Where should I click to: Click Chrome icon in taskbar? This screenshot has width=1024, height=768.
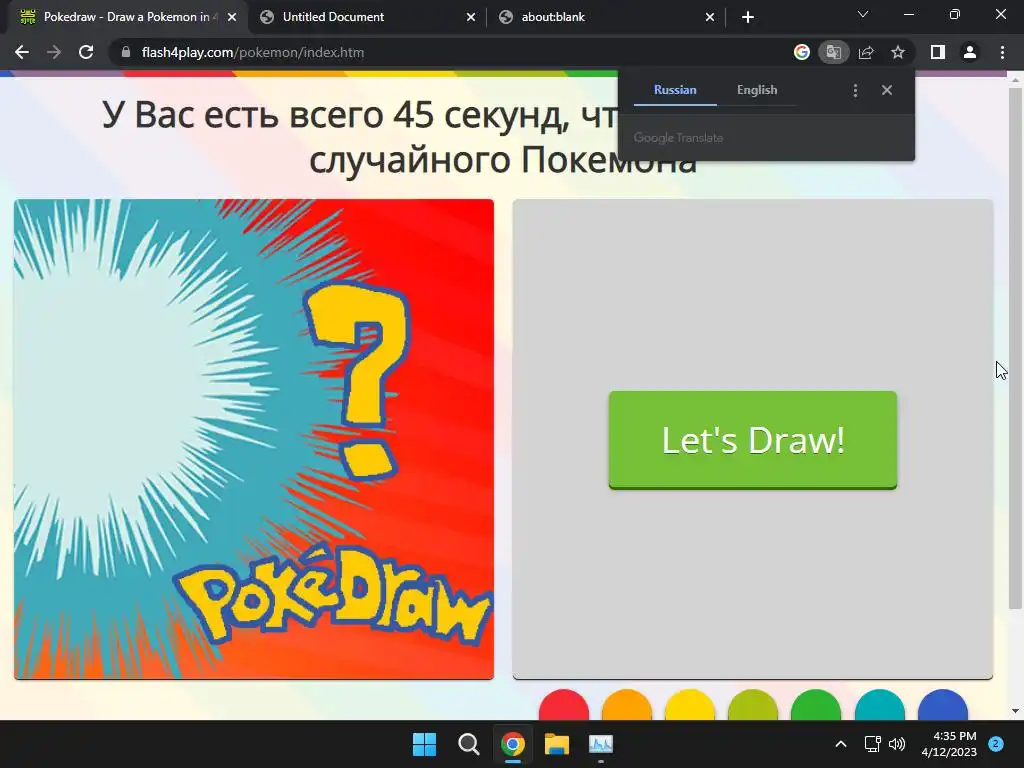(513, 744)
